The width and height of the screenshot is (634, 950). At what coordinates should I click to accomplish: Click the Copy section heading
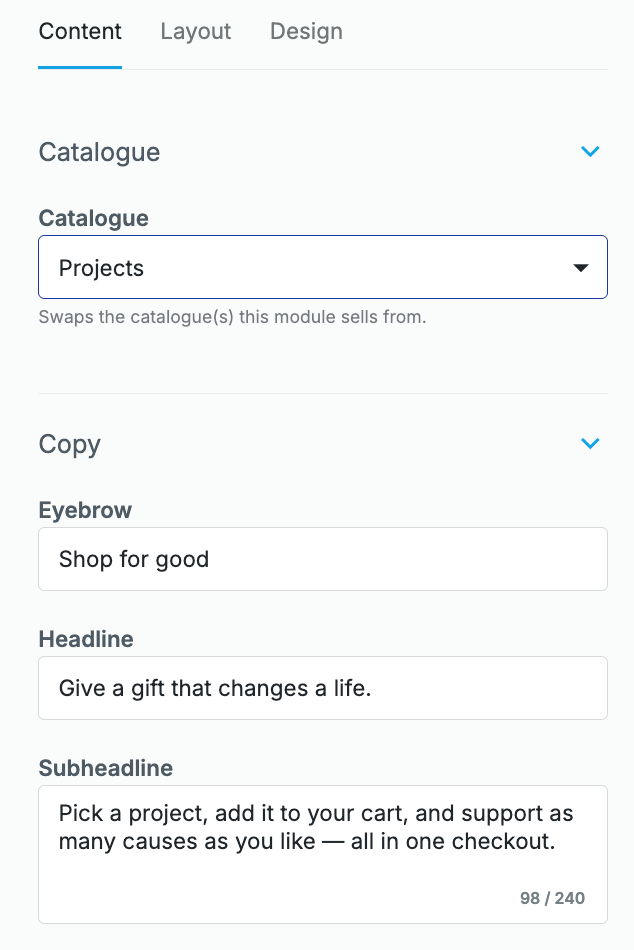[x=70, y=444]
